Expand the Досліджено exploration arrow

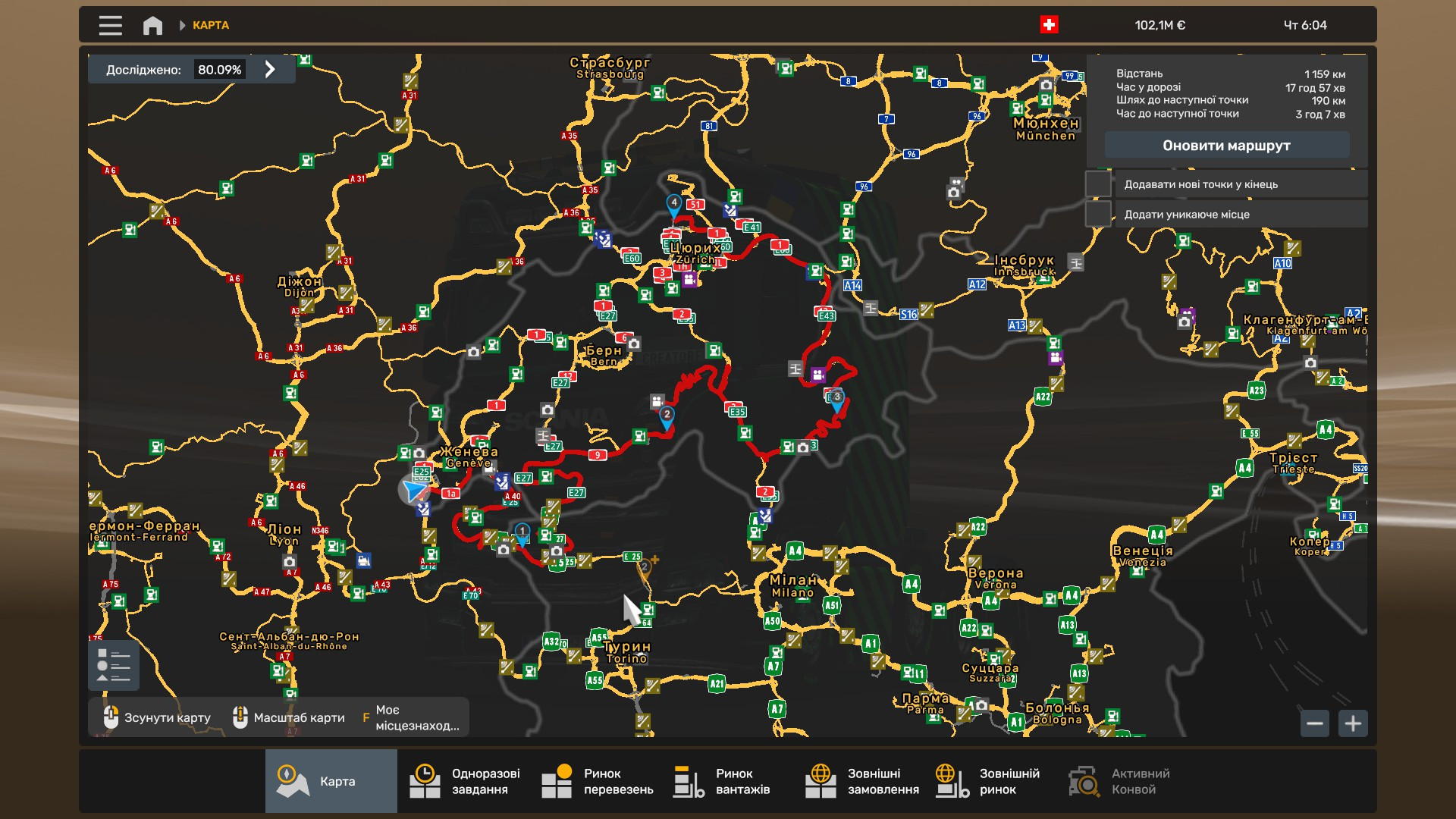click(270, 69)
